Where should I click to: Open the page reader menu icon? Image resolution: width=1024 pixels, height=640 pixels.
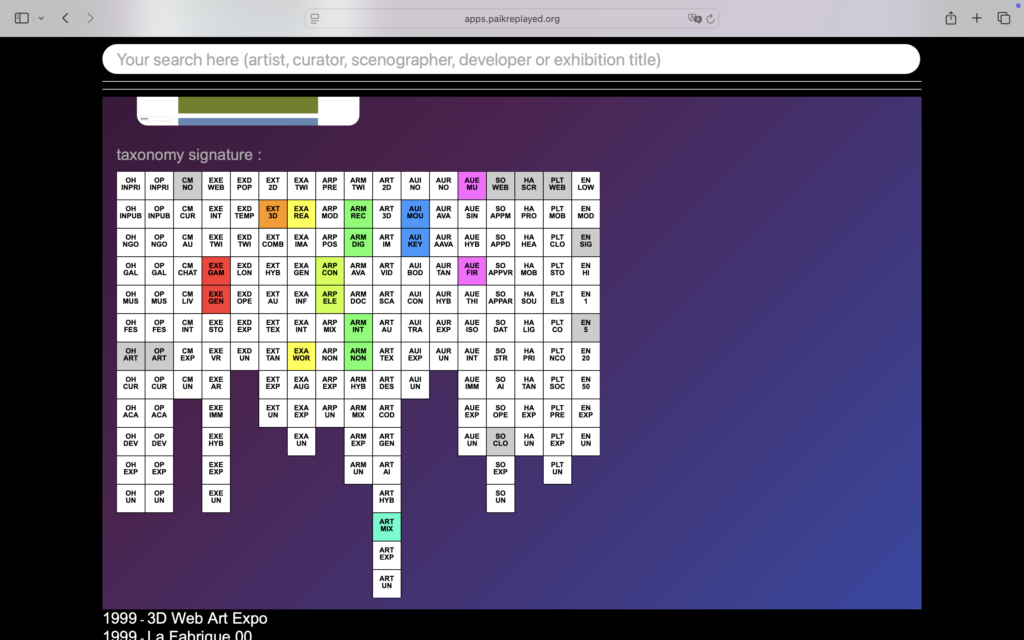(315, 18)
